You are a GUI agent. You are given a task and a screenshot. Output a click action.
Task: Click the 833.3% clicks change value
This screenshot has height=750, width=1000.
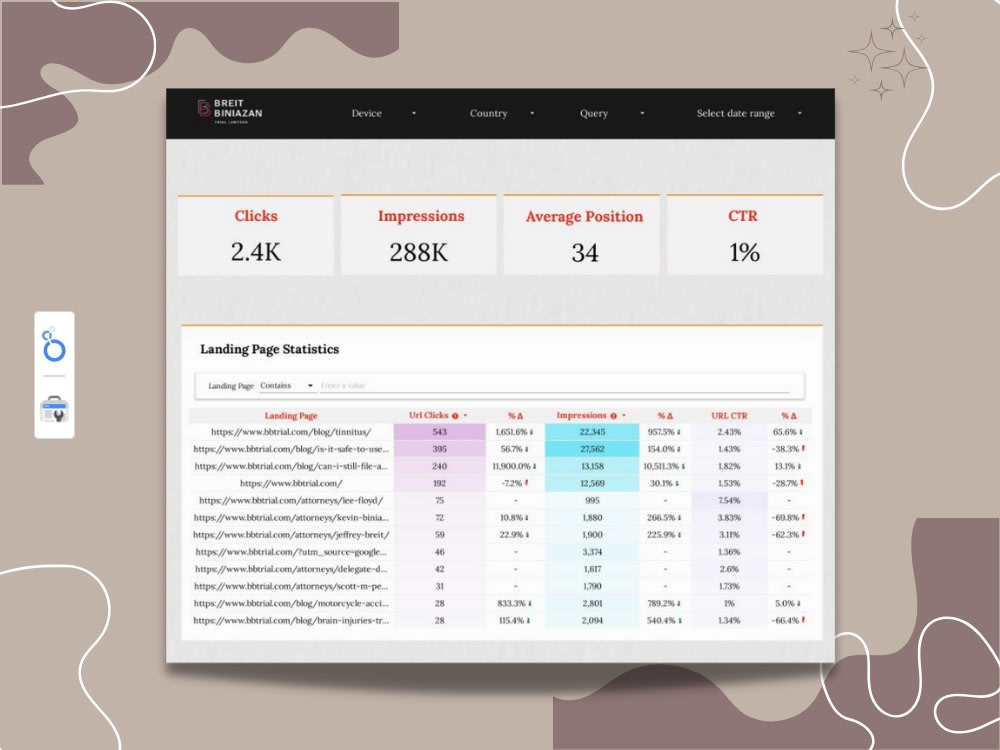coord(511,603)
